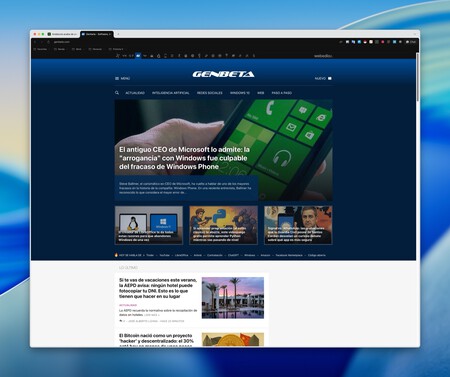This screenshot has height=377, width=450.
Task: Open the hamburger MENU icon
Action: (x=117, y=78)
